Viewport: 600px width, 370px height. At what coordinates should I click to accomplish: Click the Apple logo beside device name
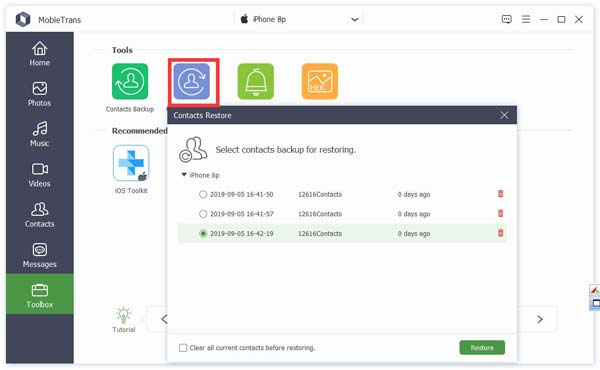(244, 19)
